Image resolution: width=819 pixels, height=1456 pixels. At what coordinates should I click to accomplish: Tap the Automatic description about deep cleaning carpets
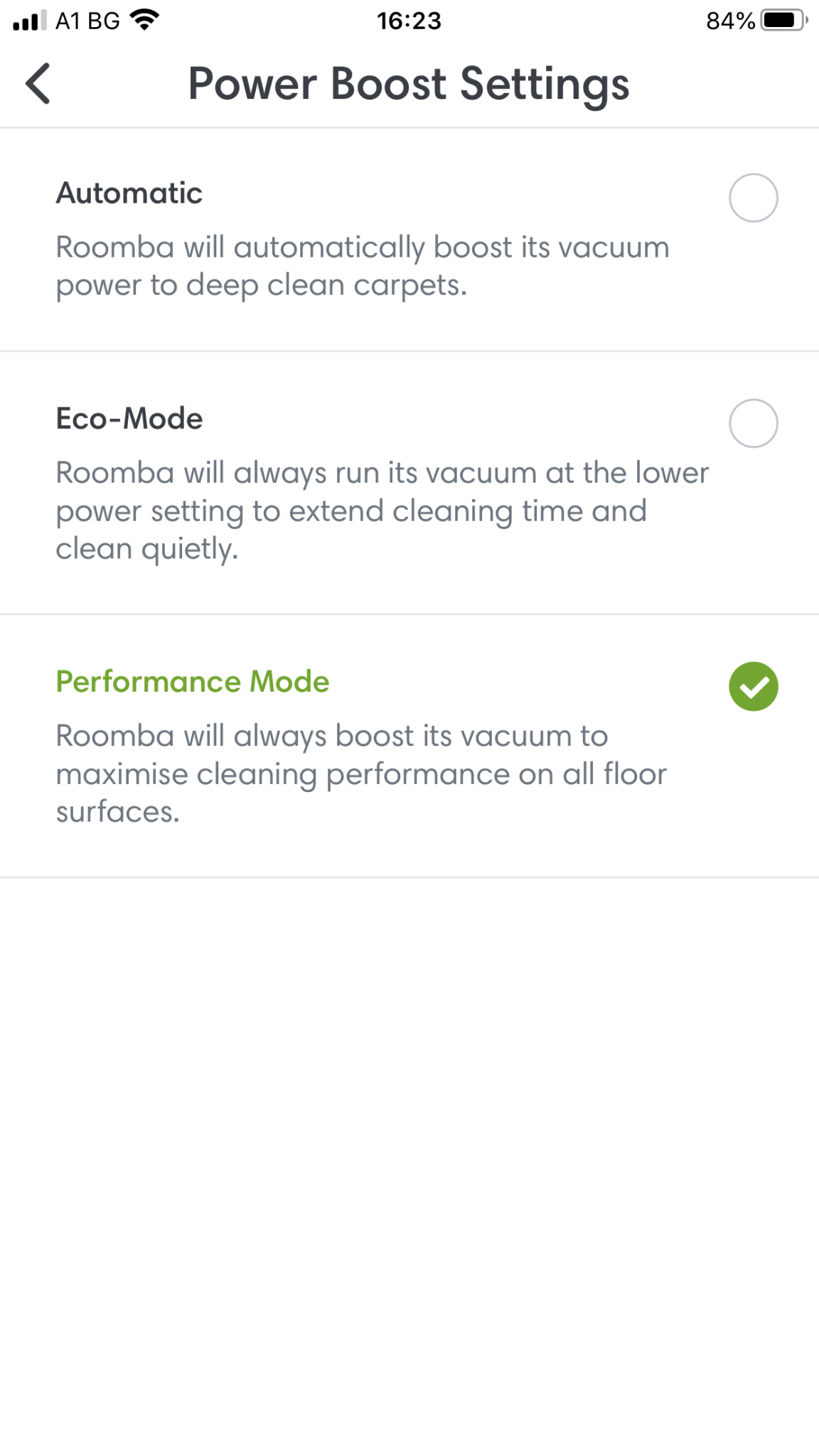(363, 266)
